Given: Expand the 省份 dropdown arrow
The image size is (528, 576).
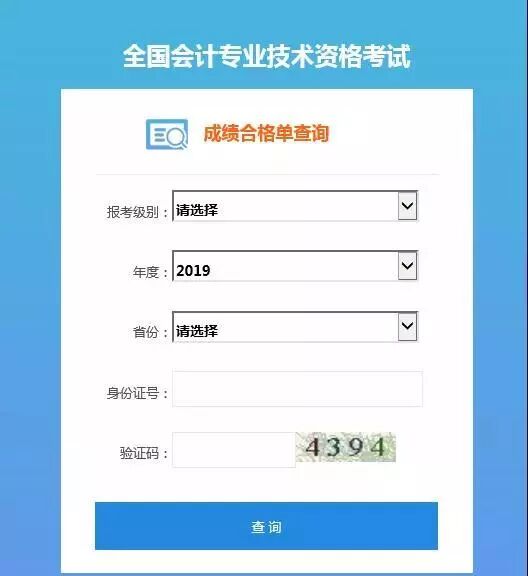Looking at the screenshot, I should pos(407,327).
